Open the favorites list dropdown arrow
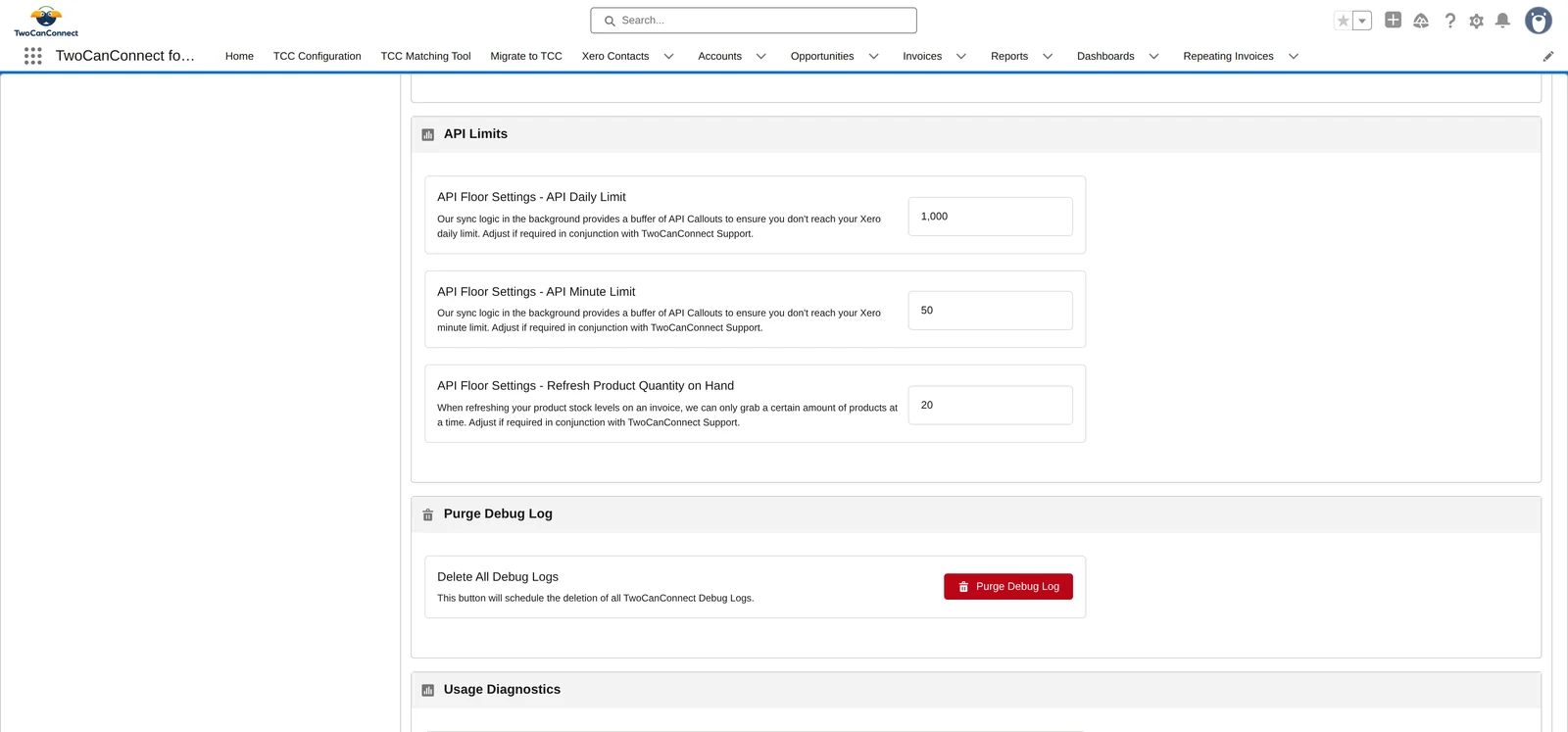The height and width of the screenshot is (732, 1568). point(1362,21)
